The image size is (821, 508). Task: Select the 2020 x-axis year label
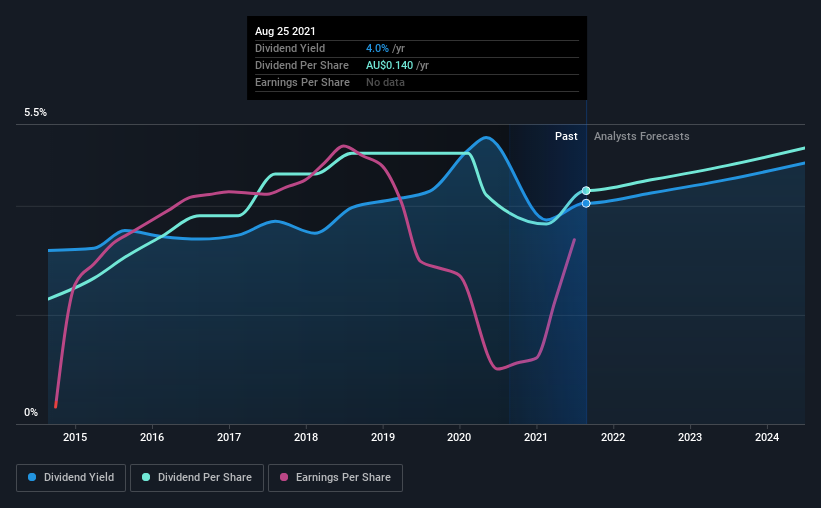[x=459, y=437]
